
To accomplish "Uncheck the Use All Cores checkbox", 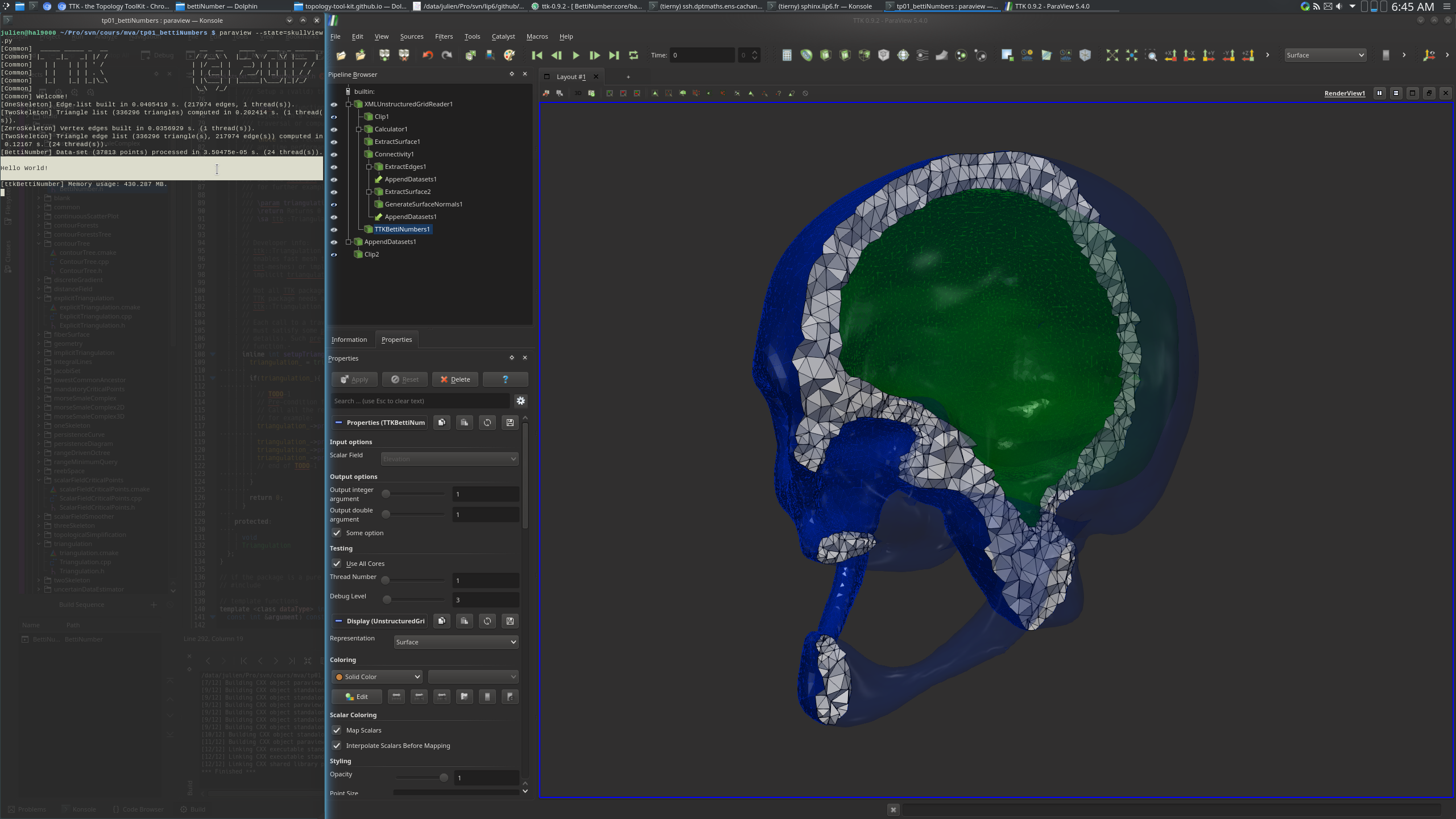I will (337, 564).
